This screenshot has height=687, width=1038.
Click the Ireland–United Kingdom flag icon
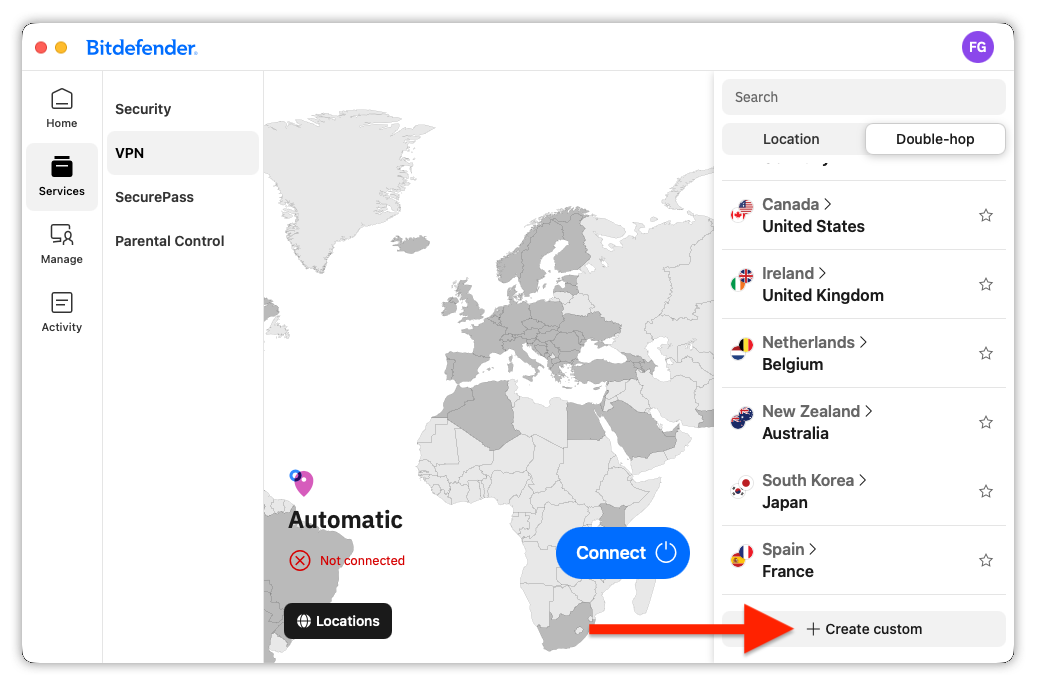(x=742, y=280)
